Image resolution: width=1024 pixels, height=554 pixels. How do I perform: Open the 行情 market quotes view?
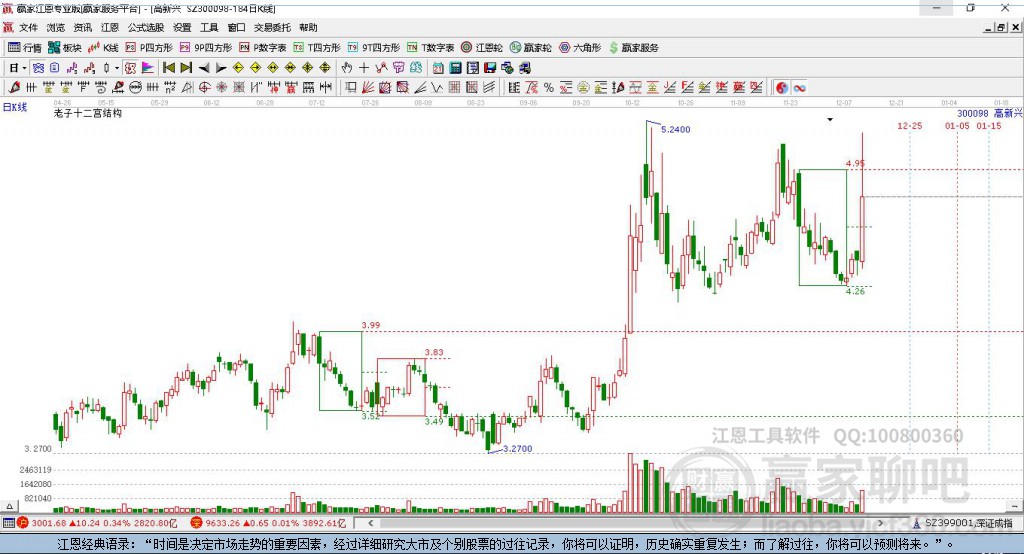pyautogui.click(x=24, y=48)
